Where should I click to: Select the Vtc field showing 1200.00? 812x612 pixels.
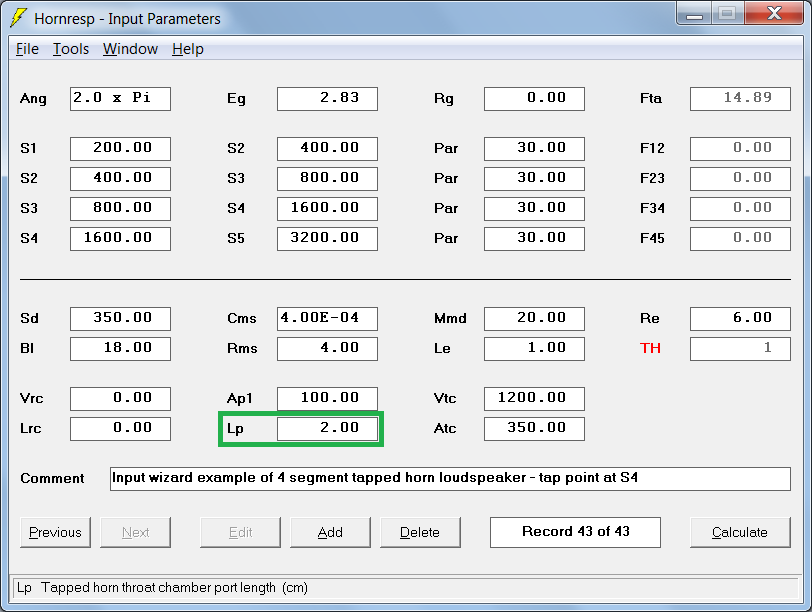[534, 399]
